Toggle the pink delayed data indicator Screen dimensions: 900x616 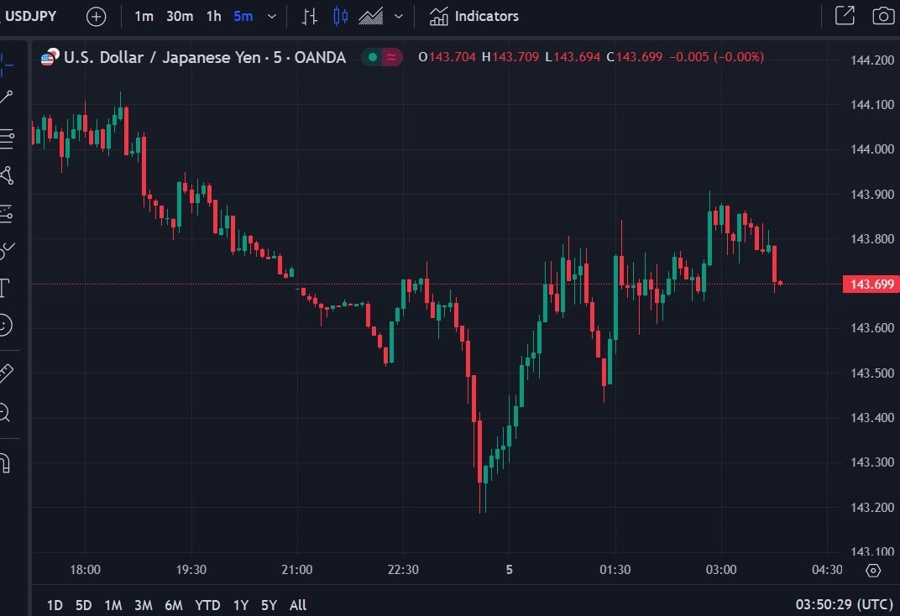tap(391, 57)
